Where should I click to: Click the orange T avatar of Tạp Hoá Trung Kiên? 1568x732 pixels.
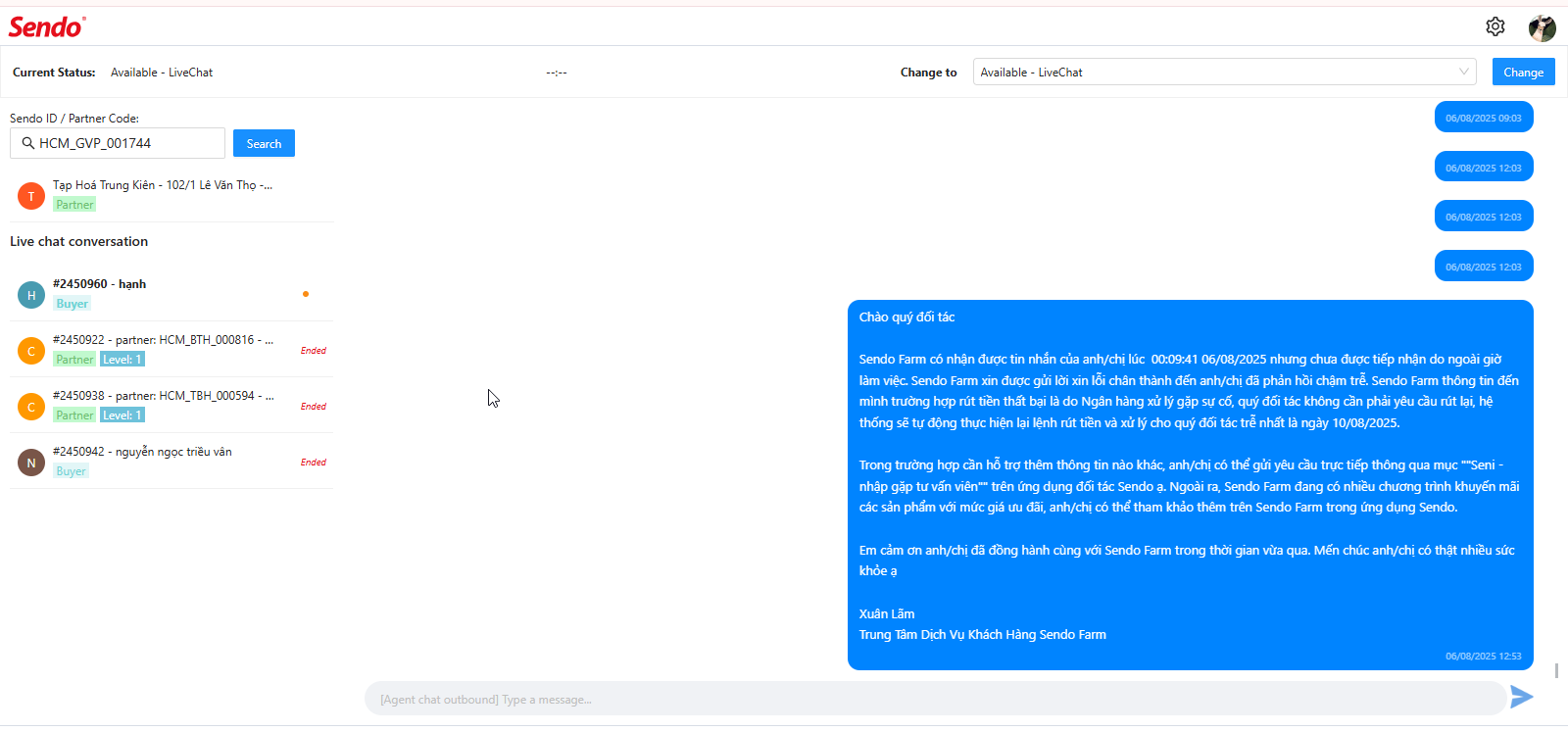click(31, 196)
